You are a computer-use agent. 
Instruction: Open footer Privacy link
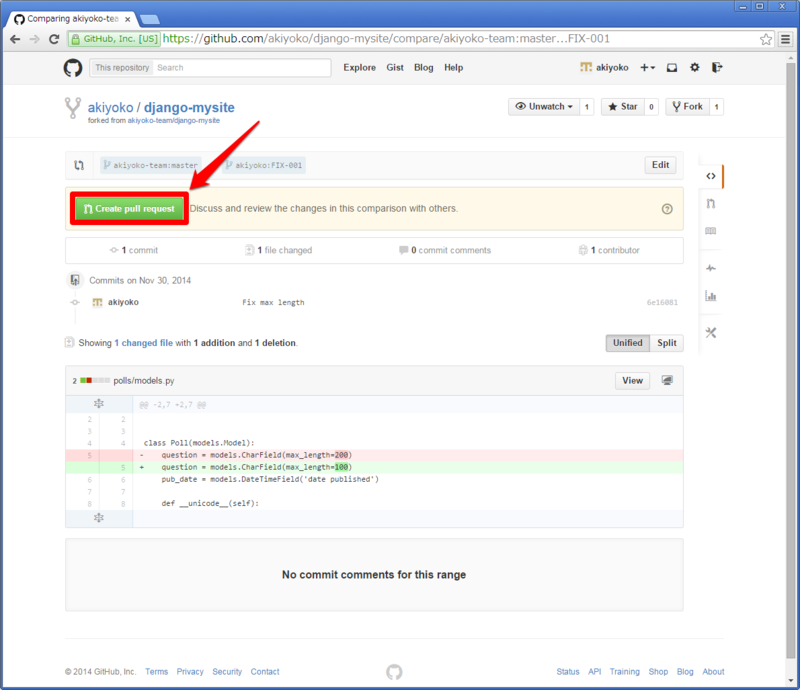coord(190,672)
